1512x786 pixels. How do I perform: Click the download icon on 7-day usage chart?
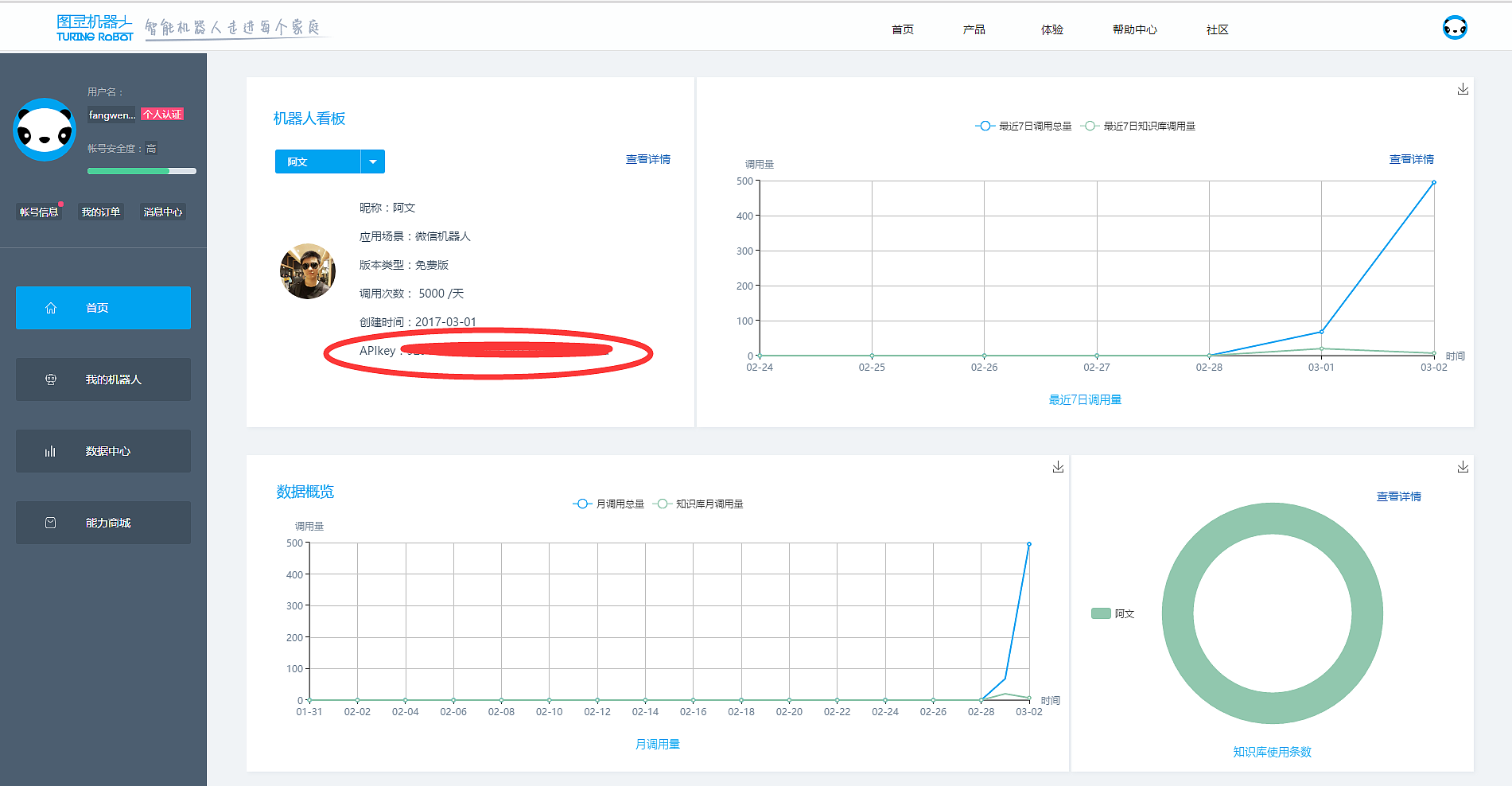point(1463,89)
